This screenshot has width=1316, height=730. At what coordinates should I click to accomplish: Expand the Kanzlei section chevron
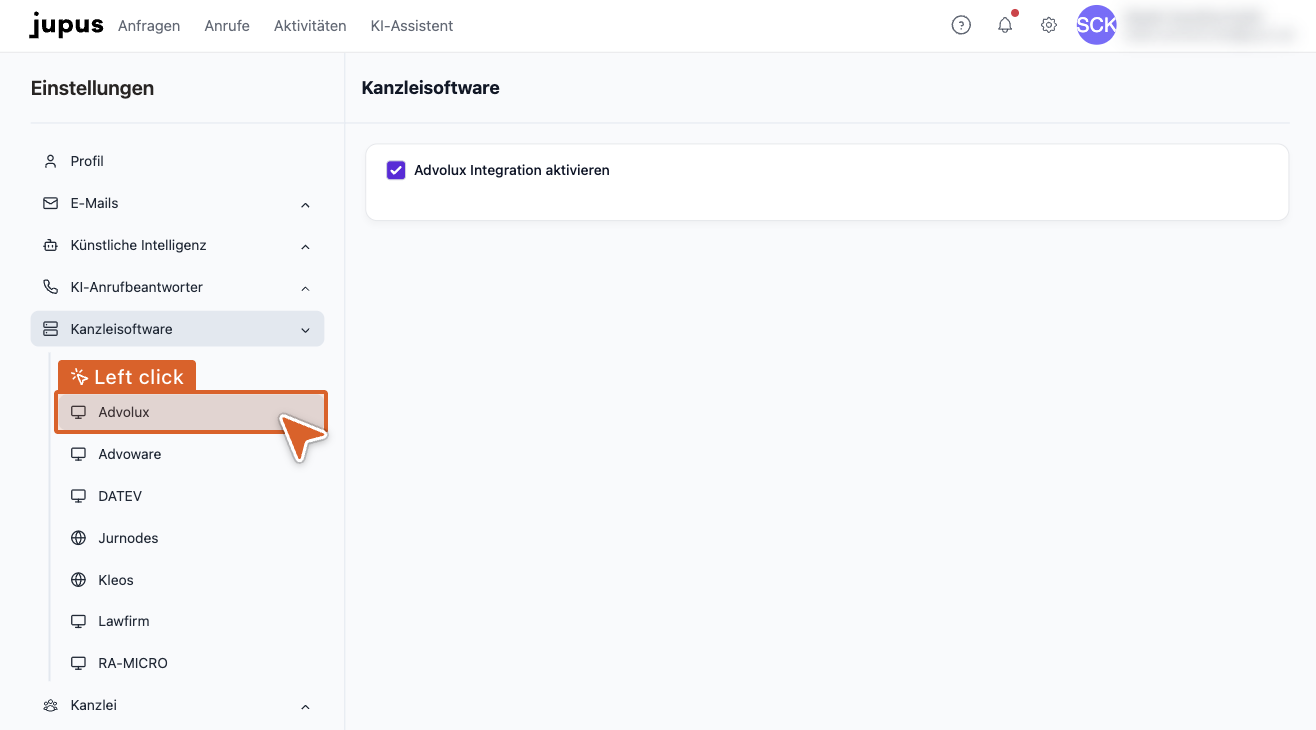(x=305, y=707)
